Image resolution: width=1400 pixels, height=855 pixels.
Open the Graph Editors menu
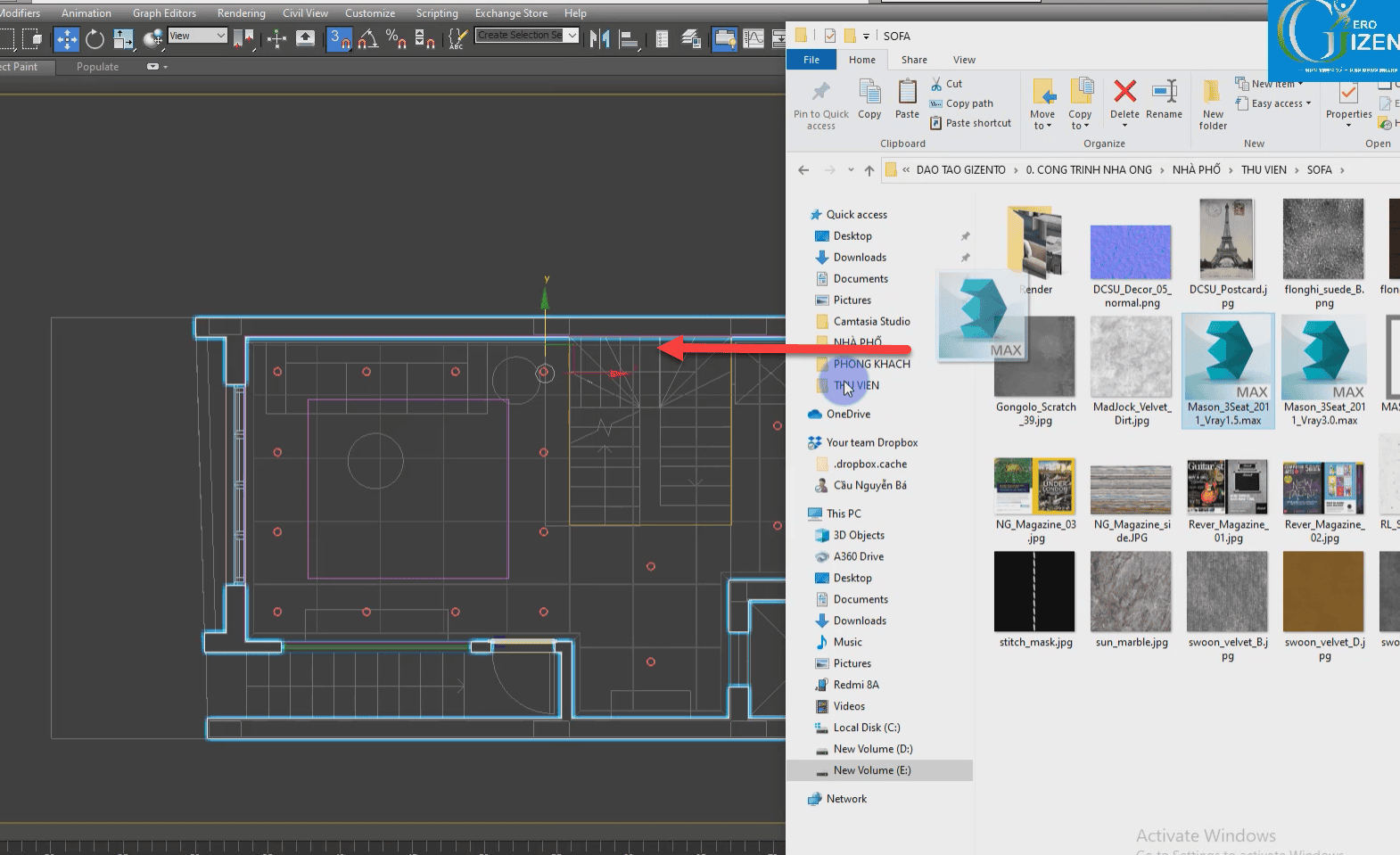point(164,13)
